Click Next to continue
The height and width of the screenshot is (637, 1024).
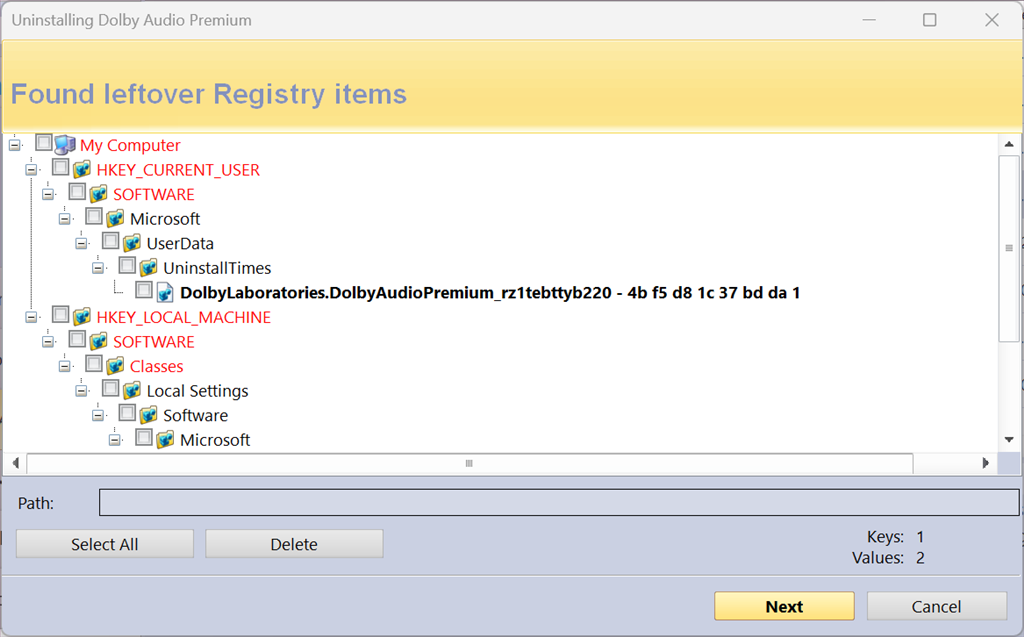point(784,606)
